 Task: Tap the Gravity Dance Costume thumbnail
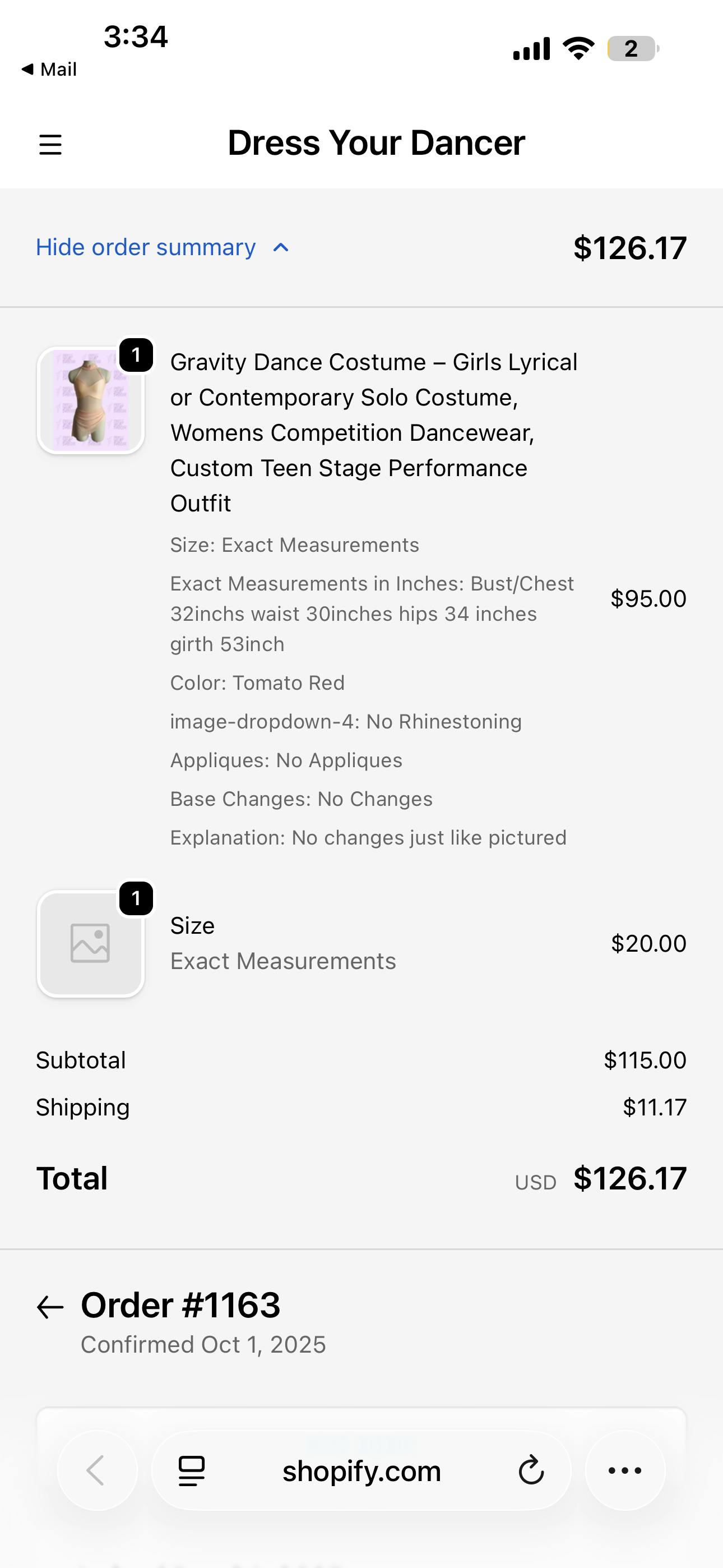coord(91,400)
